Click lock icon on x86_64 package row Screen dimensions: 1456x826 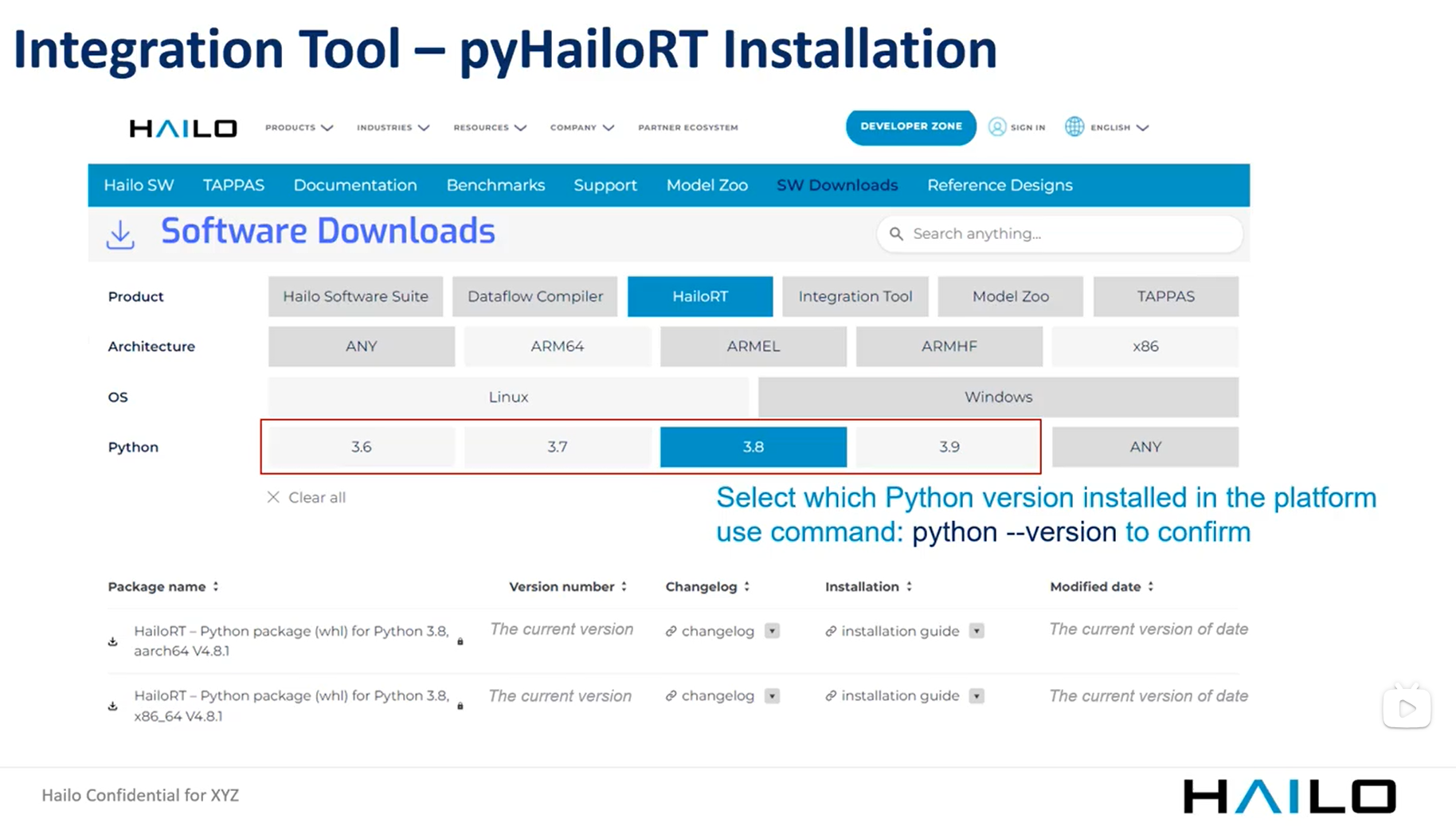coord(460,706)
